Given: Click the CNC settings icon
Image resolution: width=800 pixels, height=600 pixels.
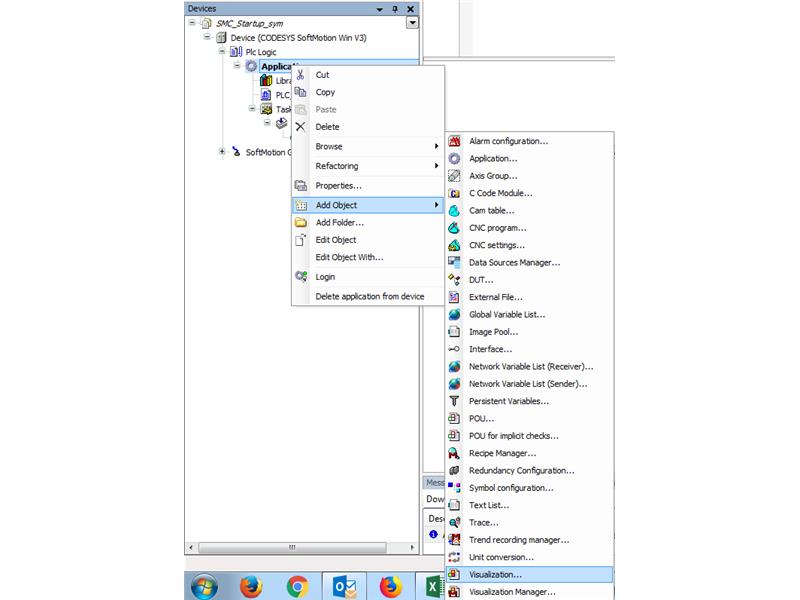Looking at the screenshot, I should click(x=454, y=245).
